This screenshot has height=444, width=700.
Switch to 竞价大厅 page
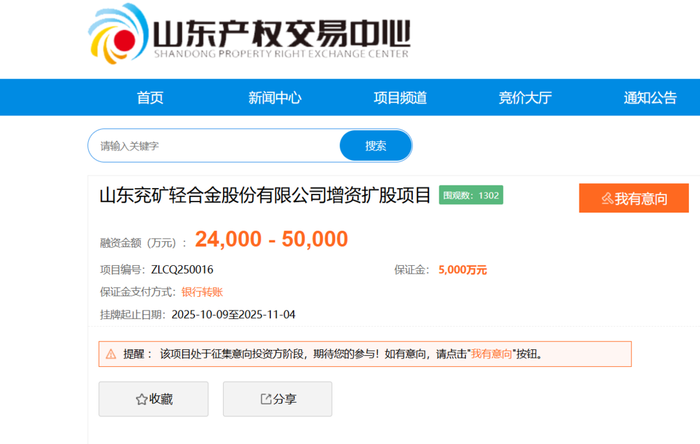(x=525, y=97)
